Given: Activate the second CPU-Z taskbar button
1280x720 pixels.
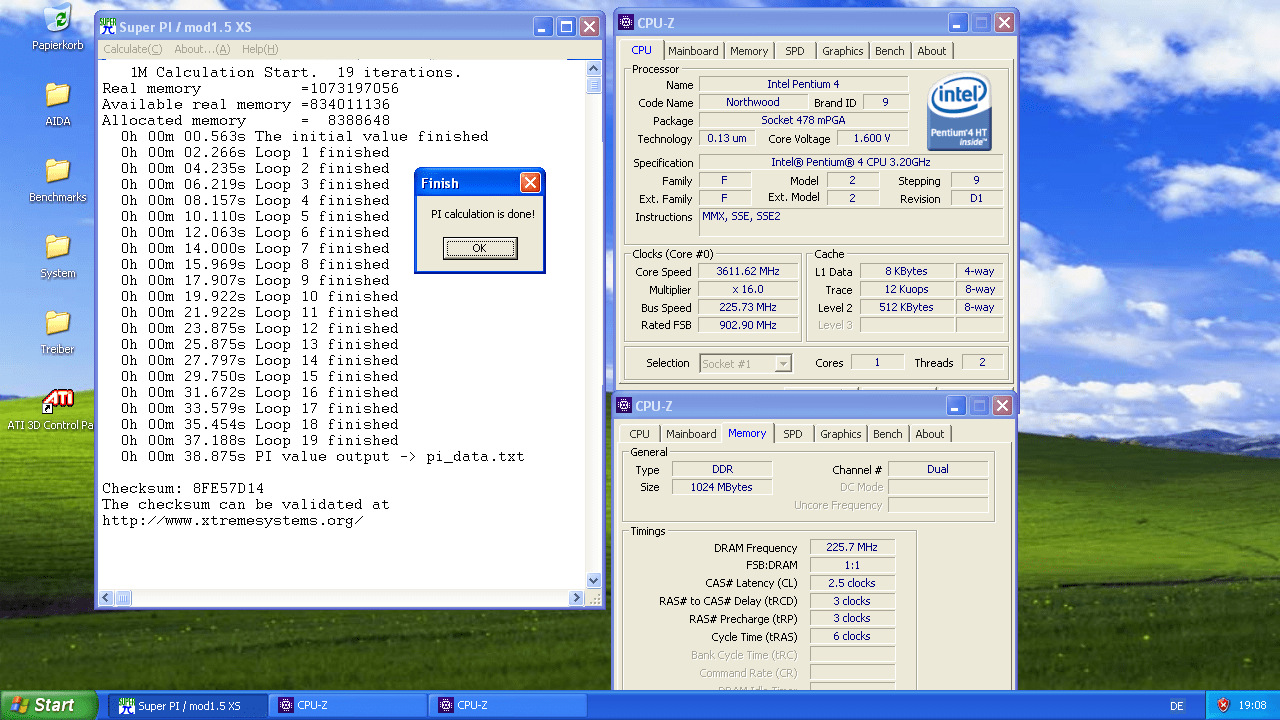Looking at the screenshot, I should 508,706.
